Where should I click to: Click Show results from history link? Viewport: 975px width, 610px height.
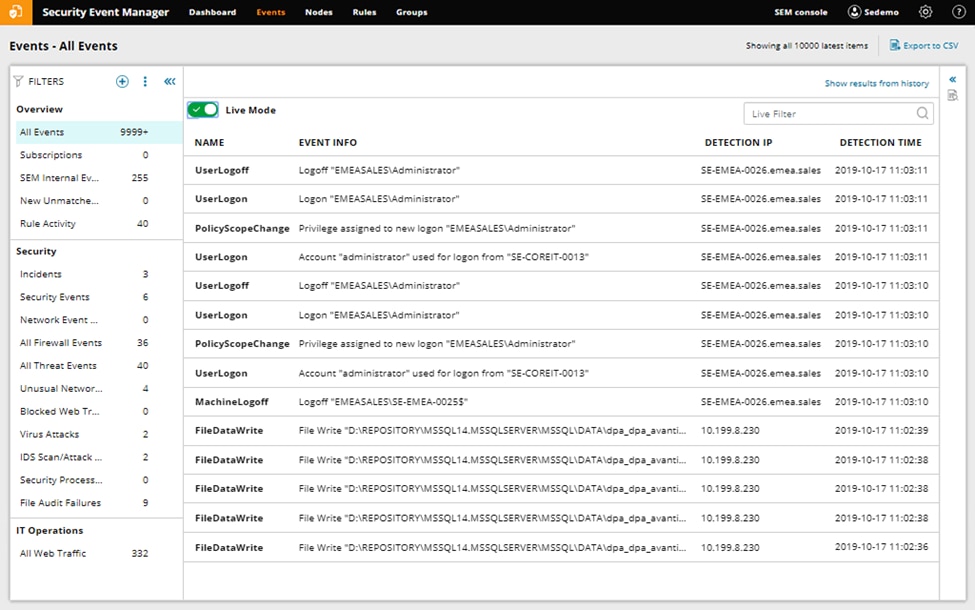[x=877, y=83]
